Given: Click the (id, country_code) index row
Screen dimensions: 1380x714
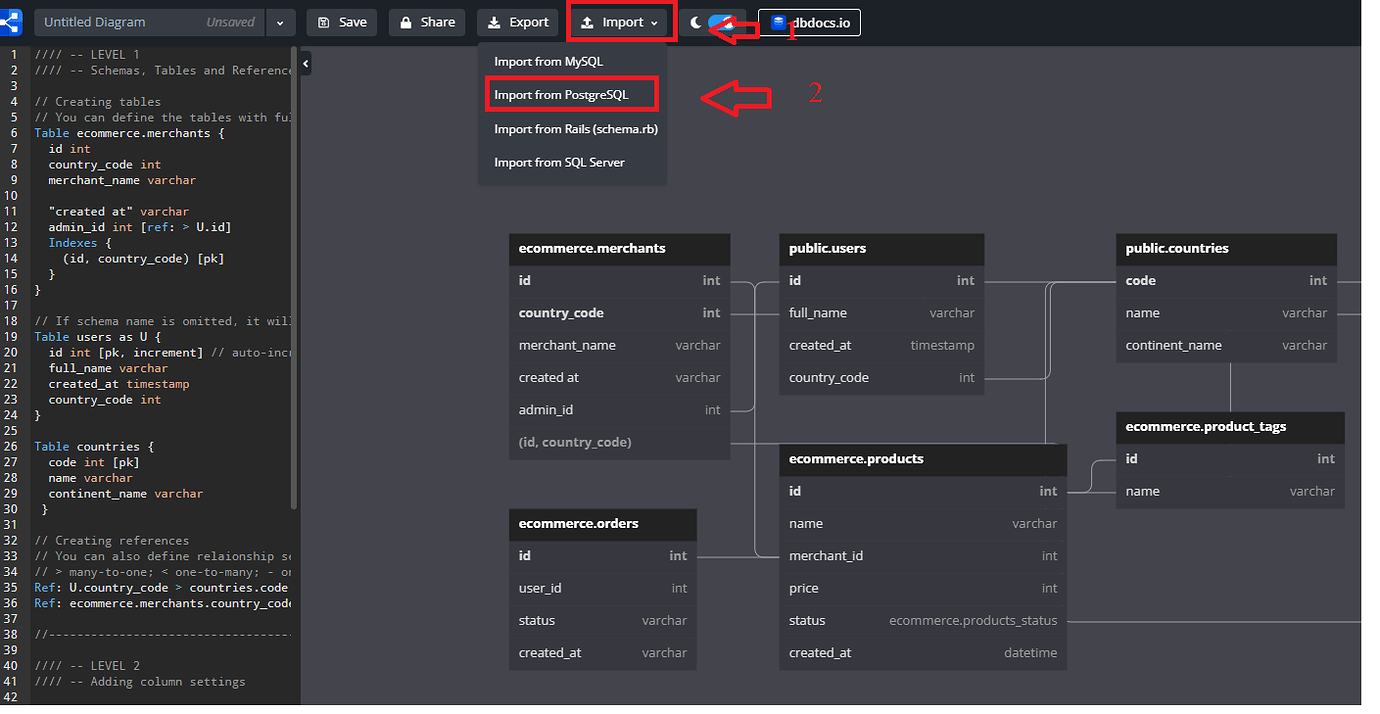Looking at the screenshot, I should coord(619,442).
